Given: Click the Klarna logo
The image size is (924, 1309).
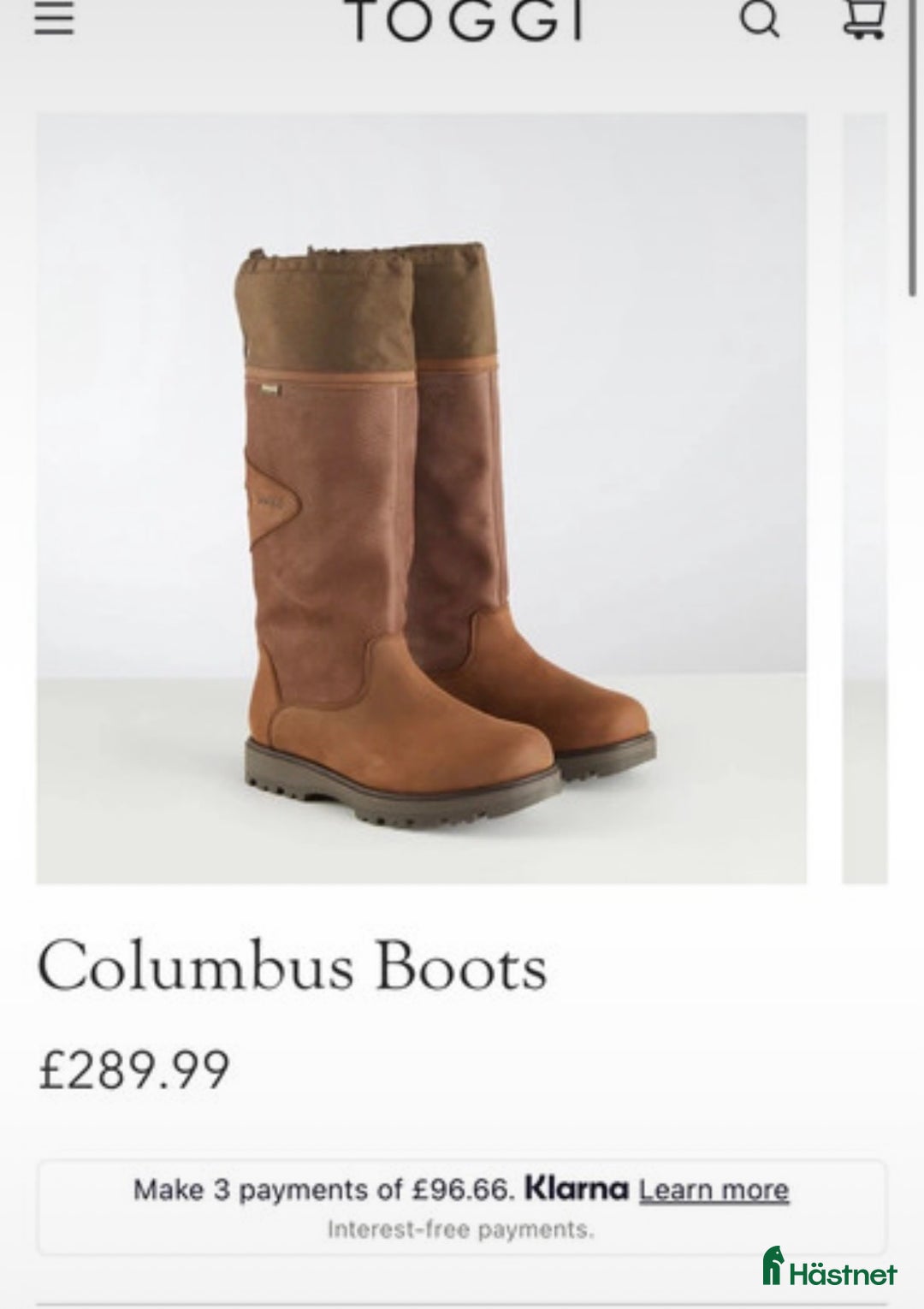Looking at the screenshot, I should 576,1188.
